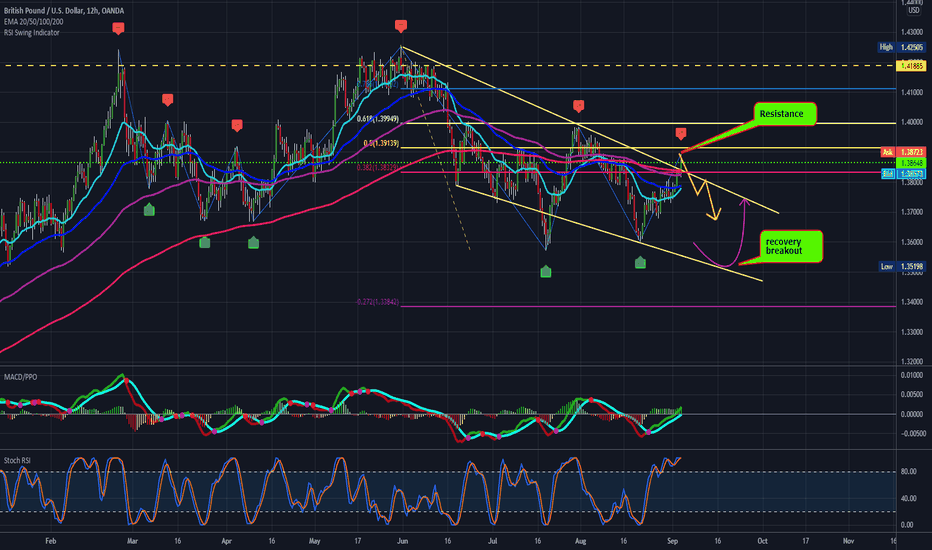Click the May label on the time axis
Viewport: 932px width, 550px height.
pyautogui.click(x=314, y=541)
